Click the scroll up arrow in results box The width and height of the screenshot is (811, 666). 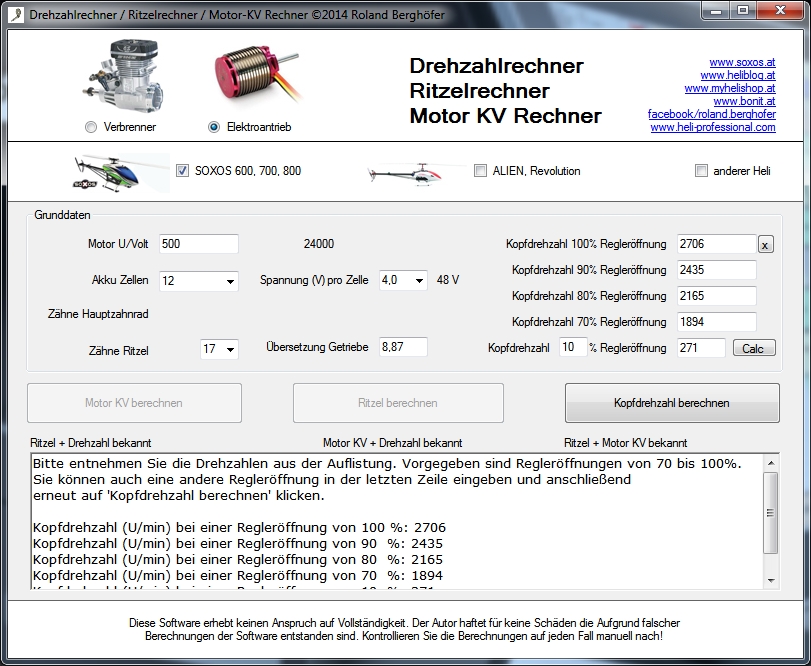(771, 463)
